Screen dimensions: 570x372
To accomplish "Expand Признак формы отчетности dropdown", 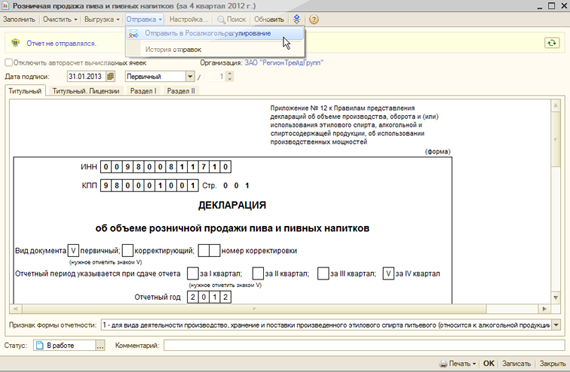I will click(556, 325).
